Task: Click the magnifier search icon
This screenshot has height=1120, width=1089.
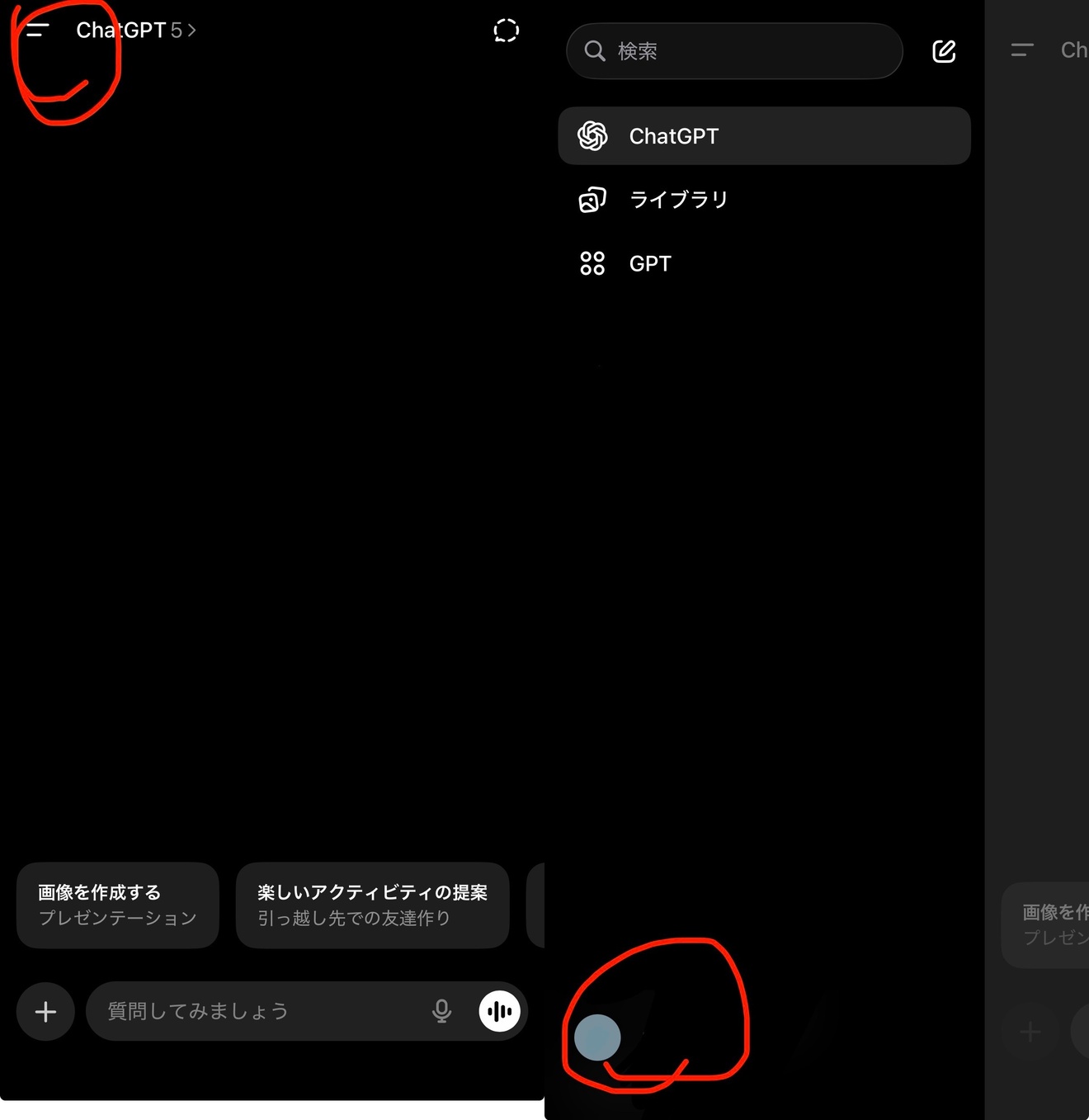Action: click(x=595, y=51)
